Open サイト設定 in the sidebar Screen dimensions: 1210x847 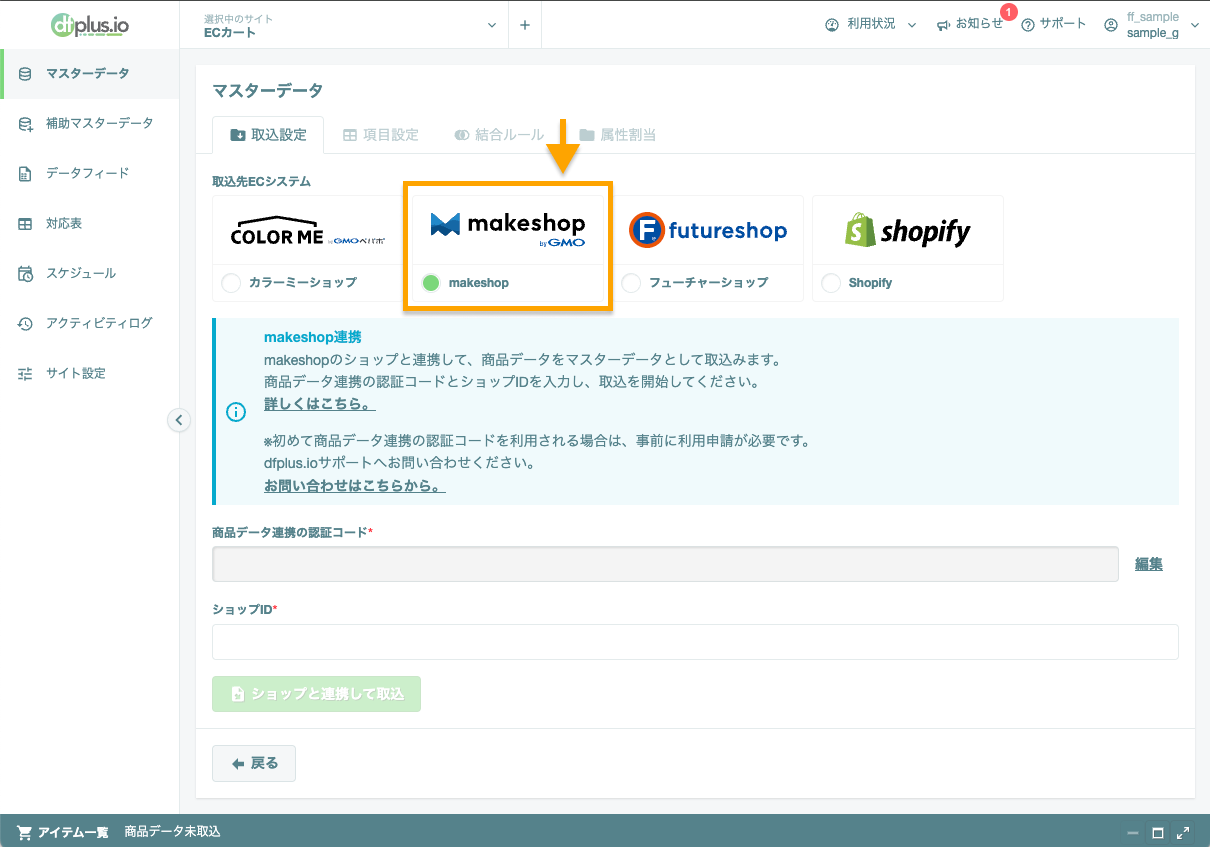pos(90,373)
